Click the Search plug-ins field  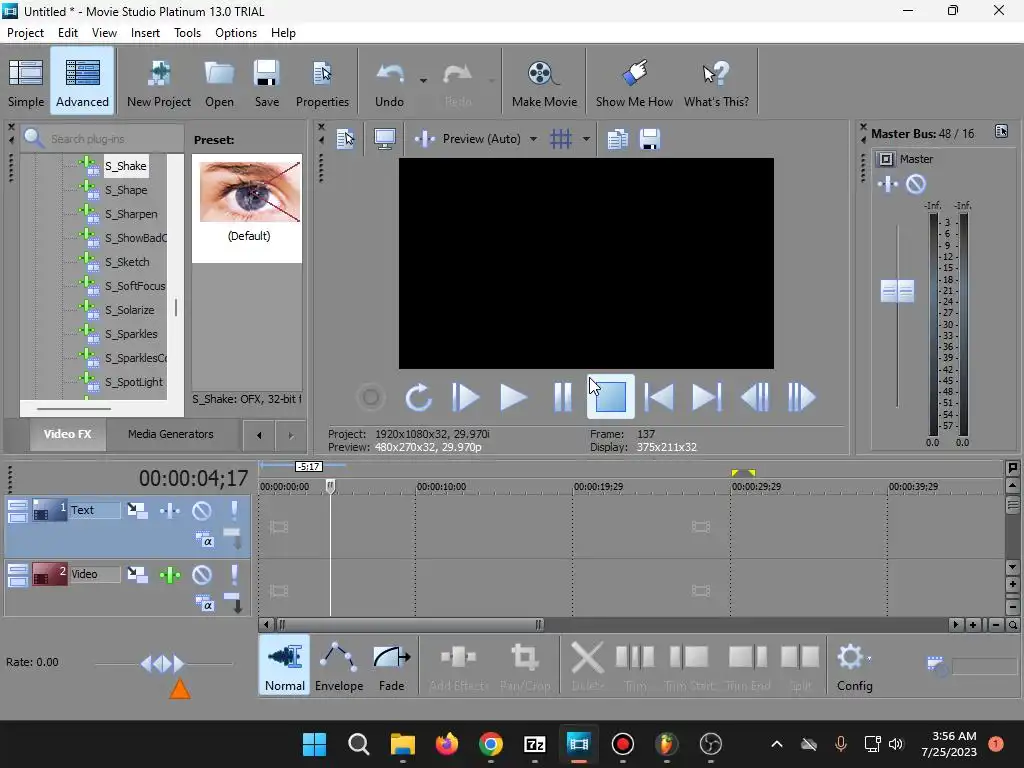tap(103, 138)
